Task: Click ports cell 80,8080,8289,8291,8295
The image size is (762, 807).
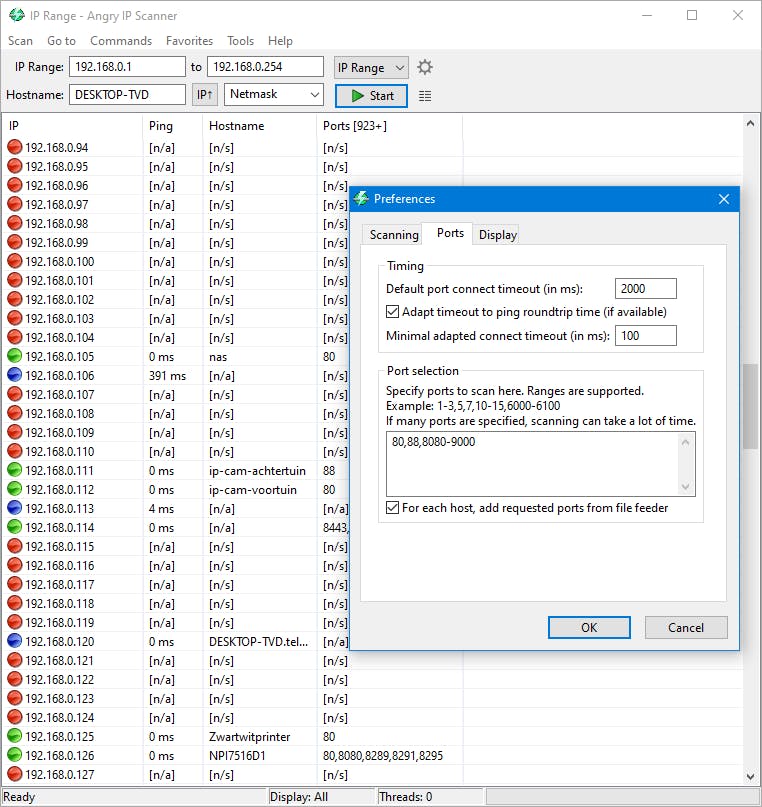Action: pyautogui.click(x=383, y=756)
